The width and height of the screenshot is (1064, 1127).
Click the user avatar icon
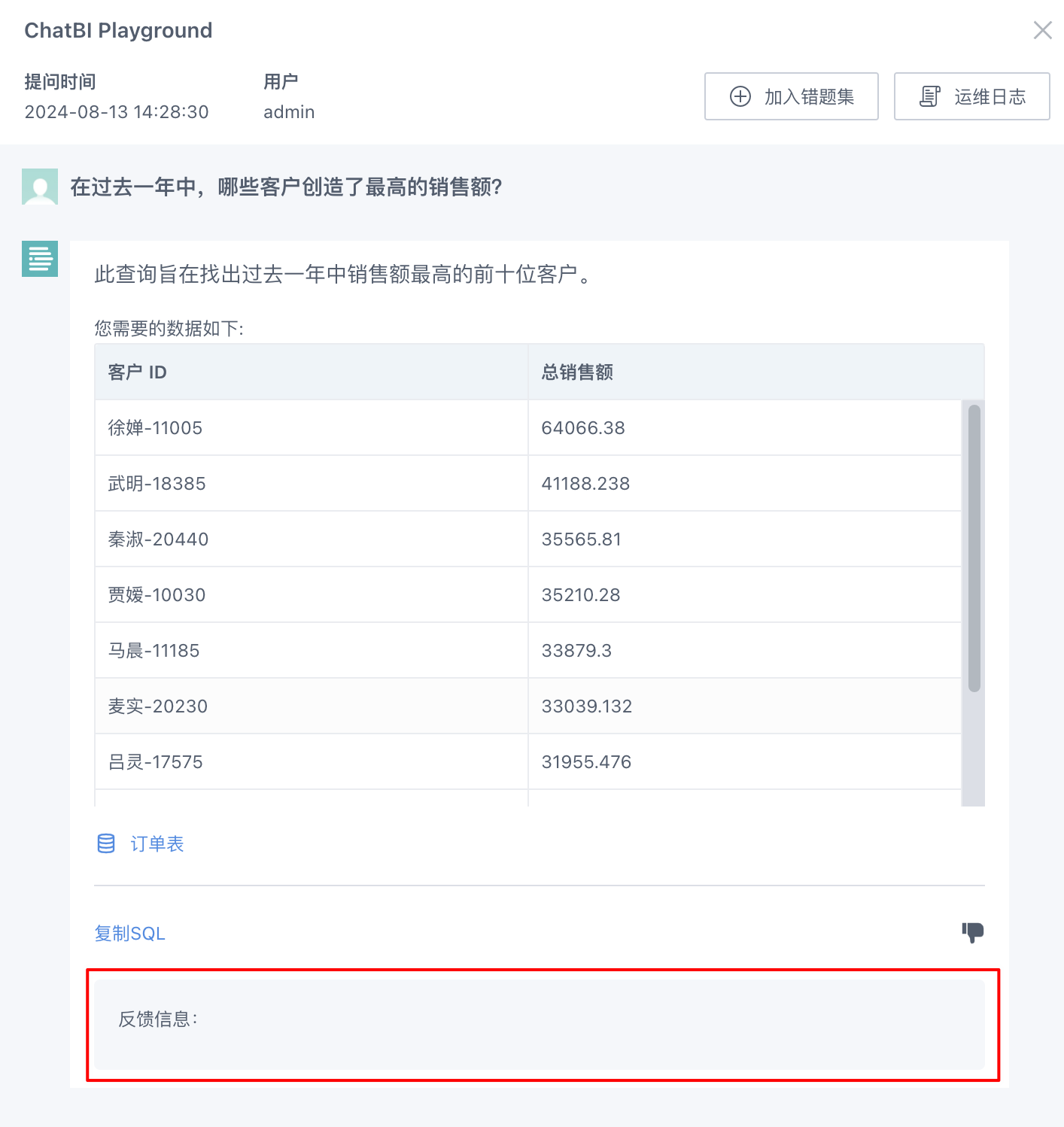tap(40, 187)
